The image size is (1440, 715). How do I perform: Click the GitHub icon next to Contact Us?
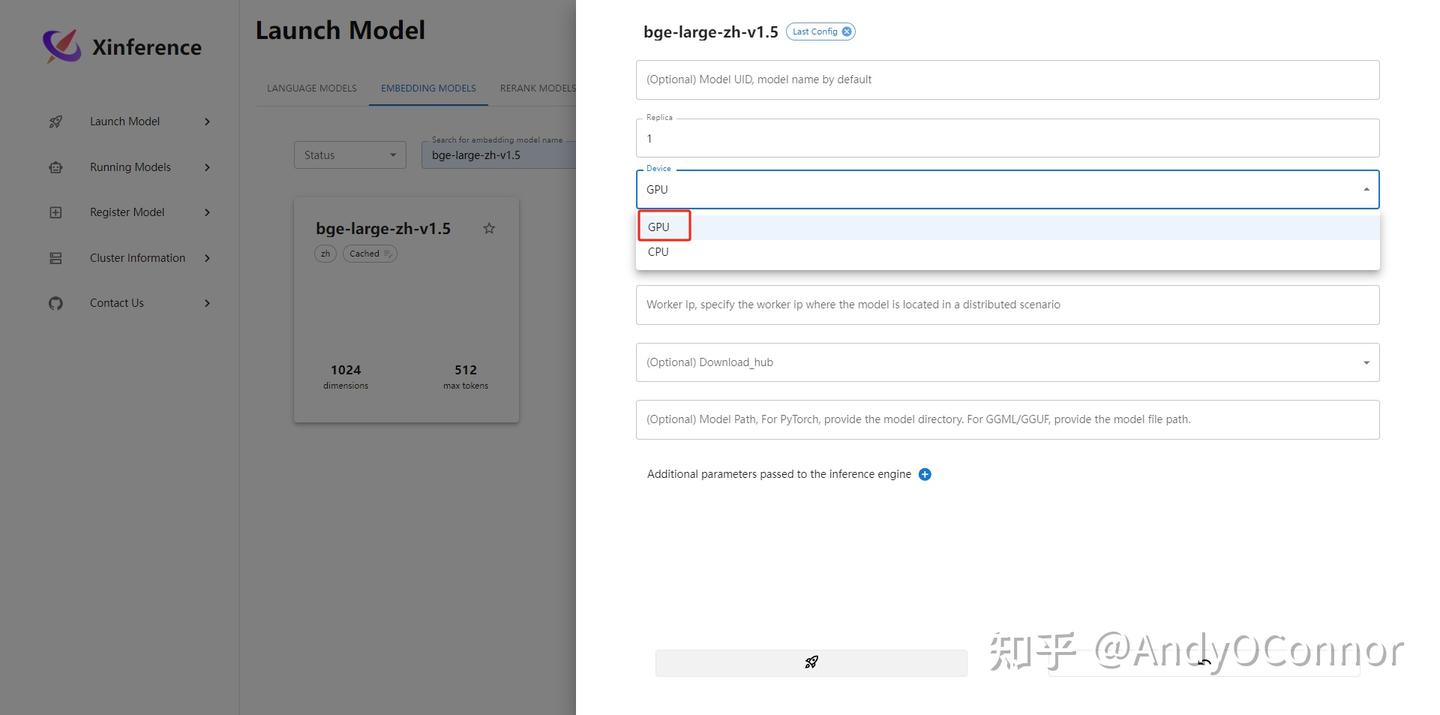(x=55, y=302)
